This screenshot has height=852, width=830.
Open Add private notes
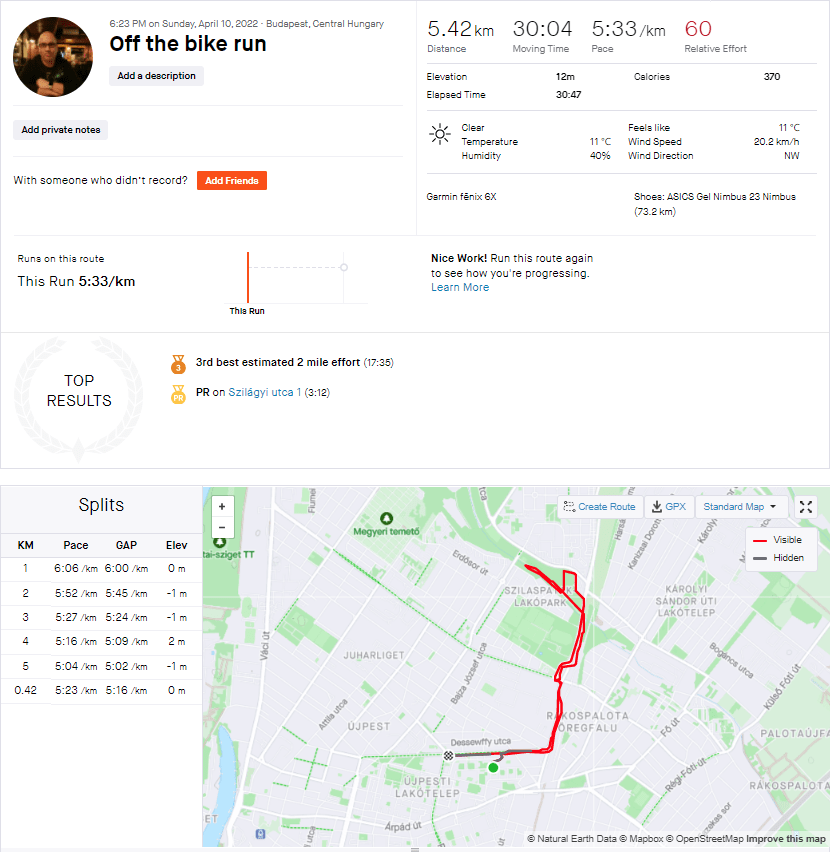point(61,130)
